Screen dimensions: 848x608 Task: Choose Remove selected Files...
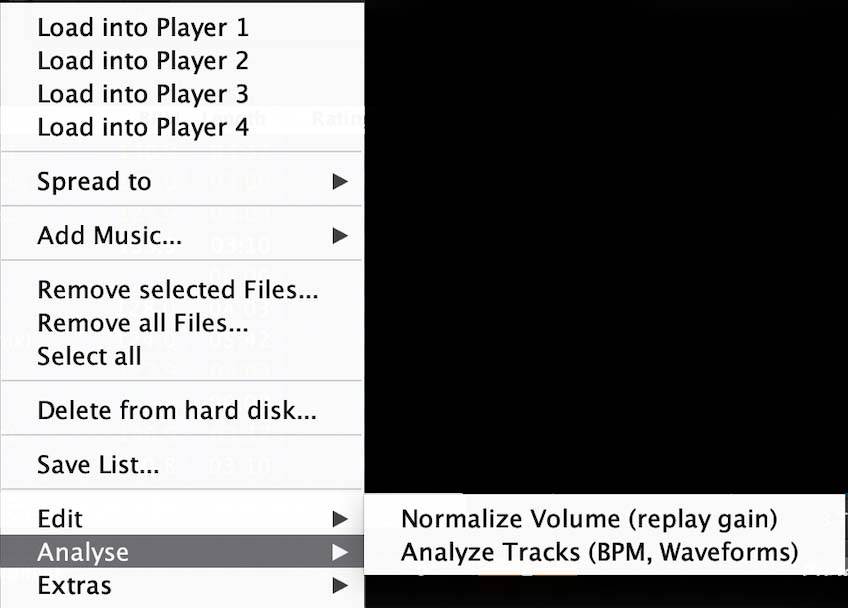[178, 290]
